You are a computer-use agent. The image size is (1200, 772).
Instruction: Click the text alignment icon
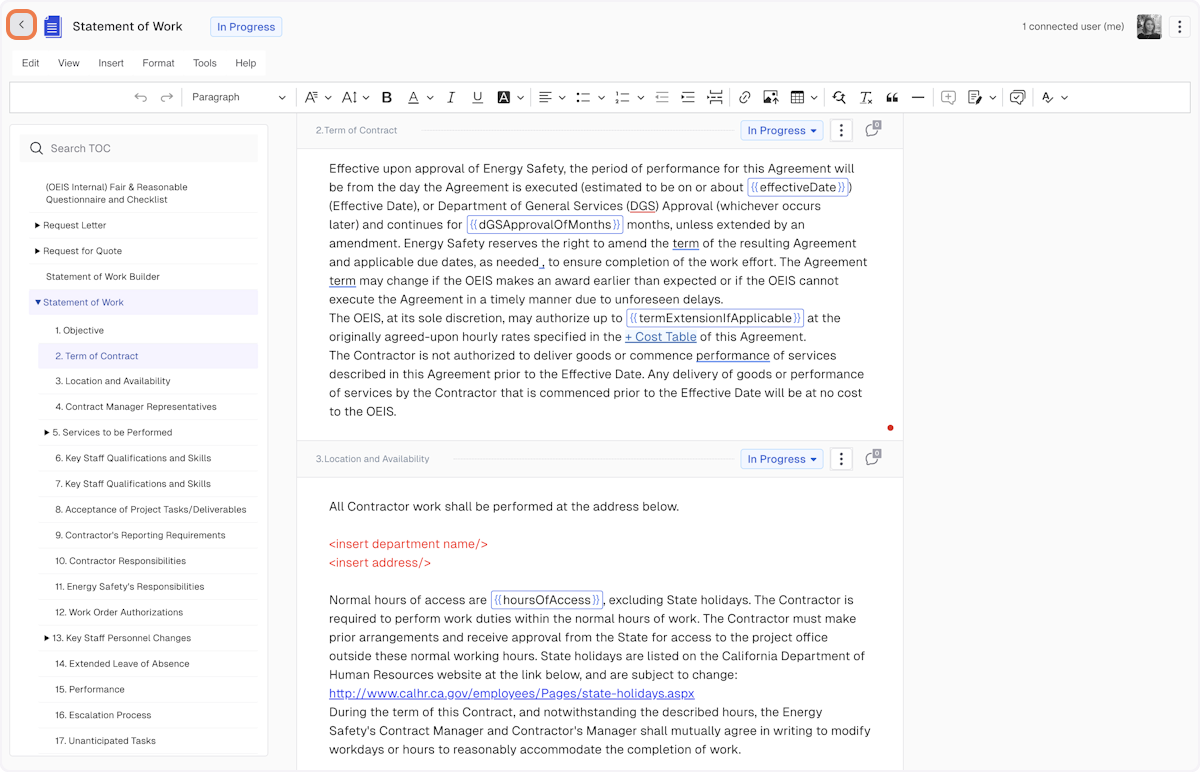(x=546, y=97)
